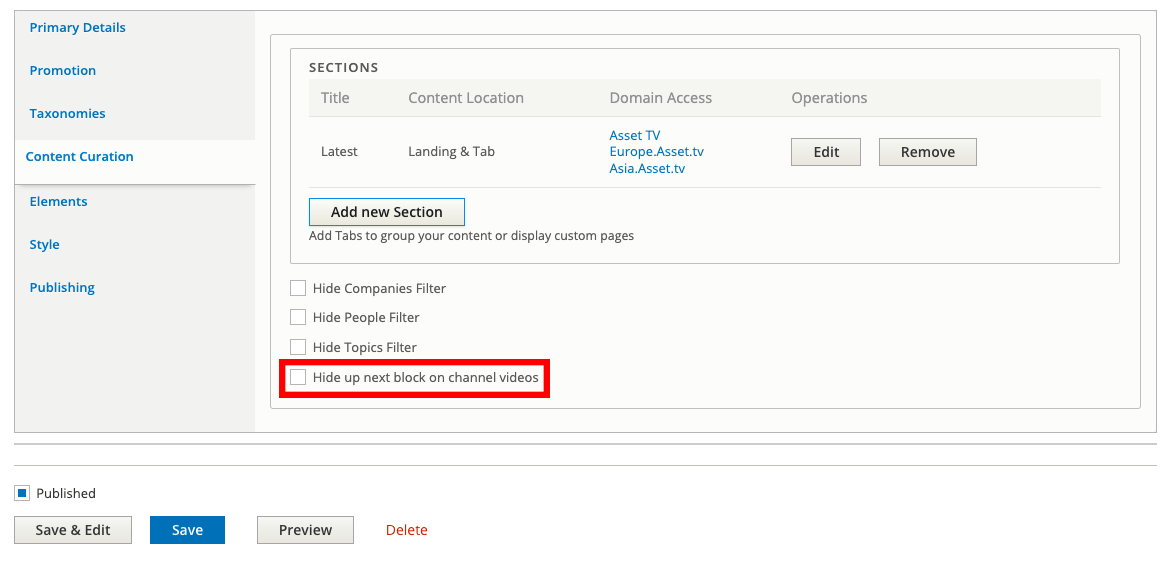Edit the Latest section
The width and height of the screenshot is (1173, 561).
click(826, 152)
